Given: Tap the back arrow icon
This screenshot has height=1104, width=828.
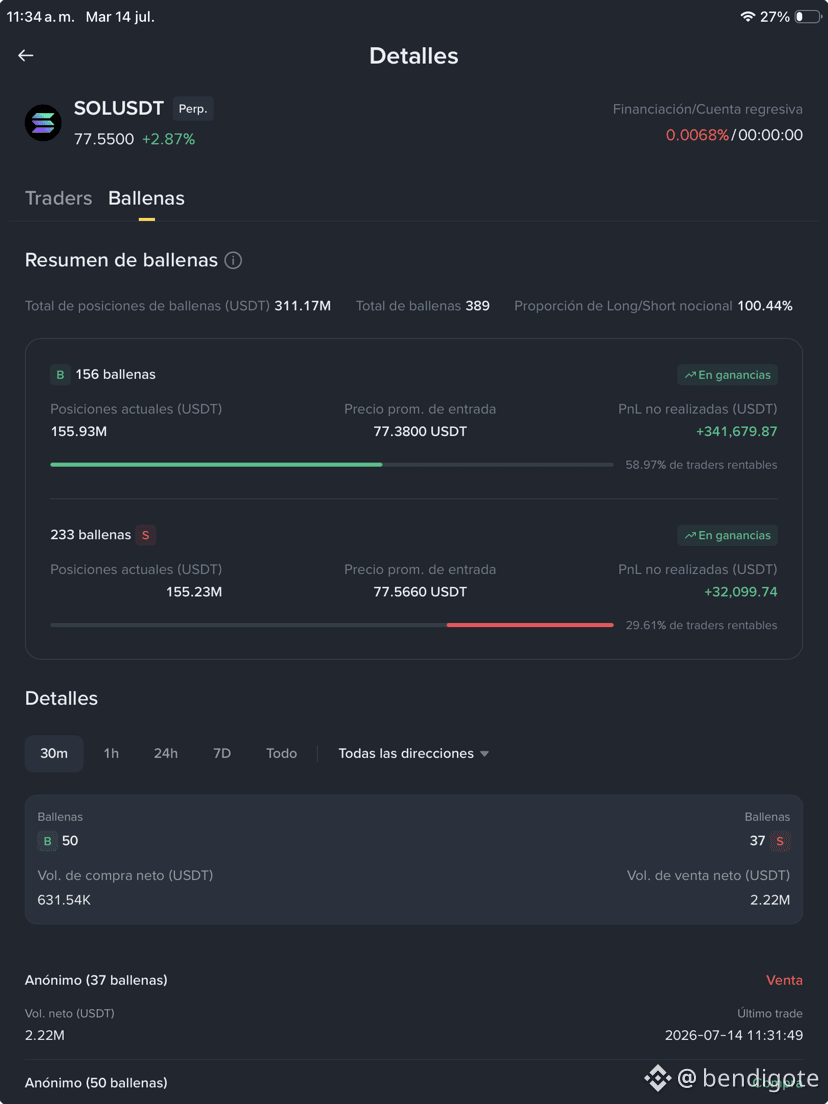Looking at the screenshot, I should point(26,56).
